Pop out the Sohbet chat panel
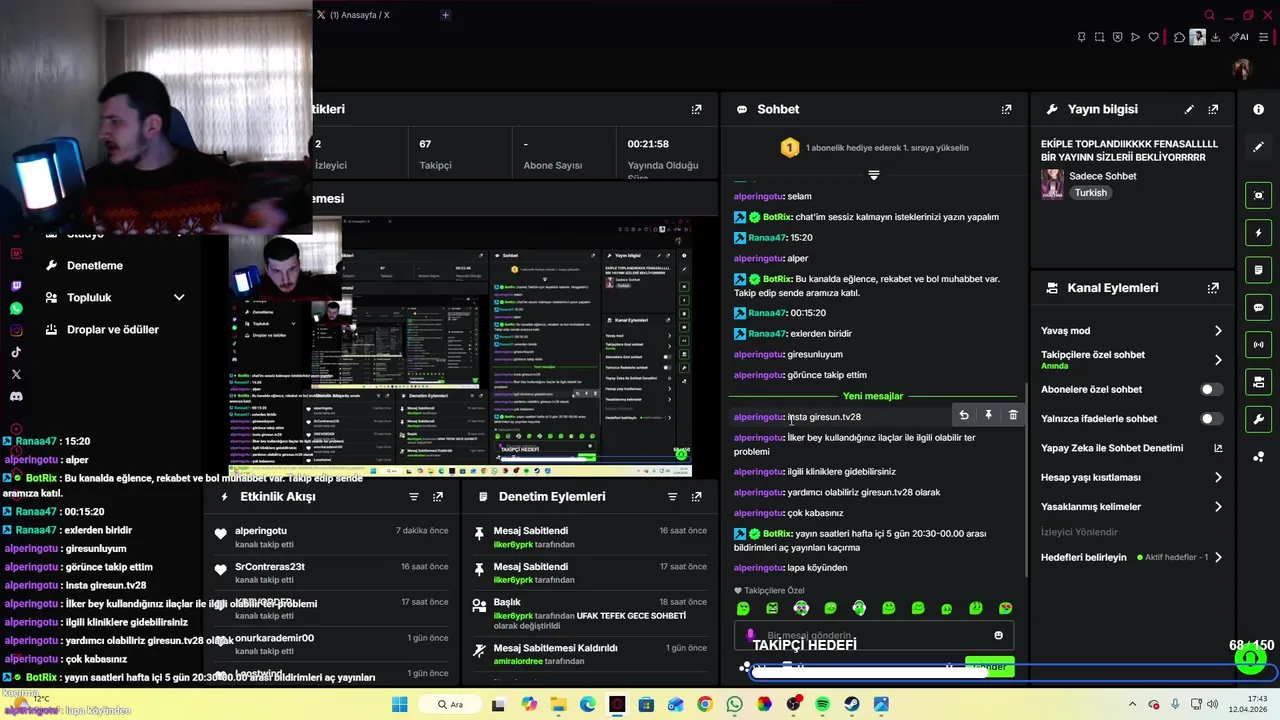Image resolution: width=1280 pixels, height=720 pixels. click(1006, 109)
